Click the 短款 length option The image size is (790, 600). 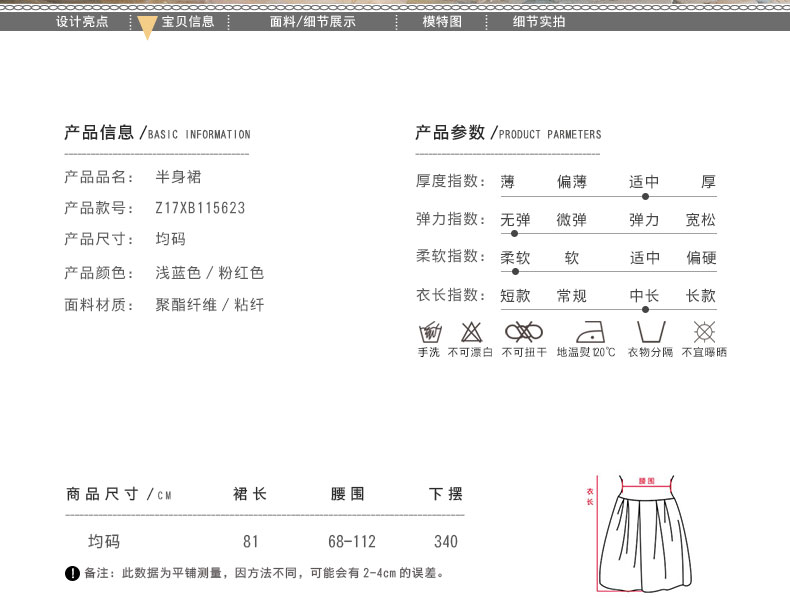[x=515, y=295]
